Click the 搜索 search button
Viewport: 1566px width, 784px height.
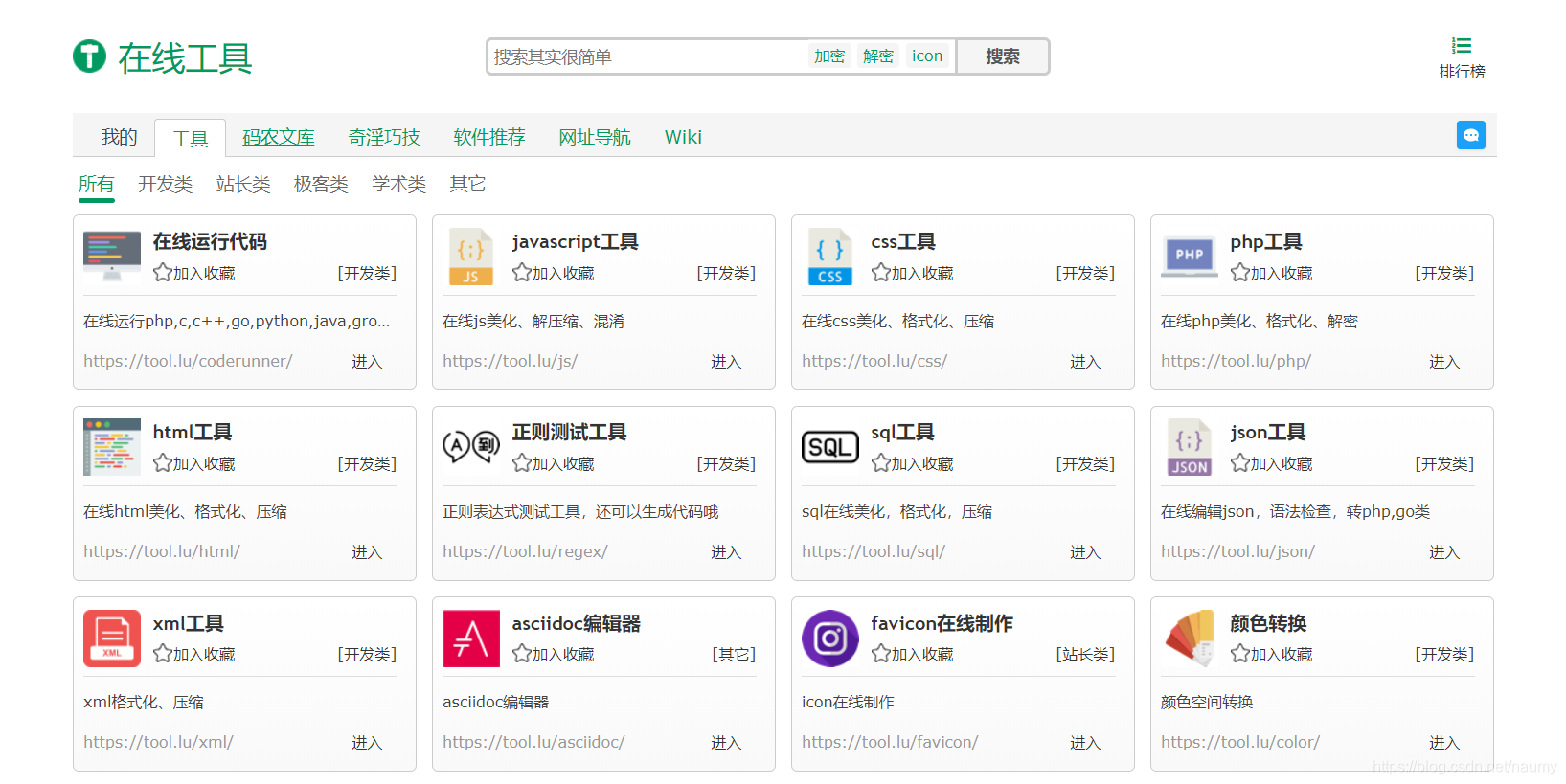[x=1003, y=56]
